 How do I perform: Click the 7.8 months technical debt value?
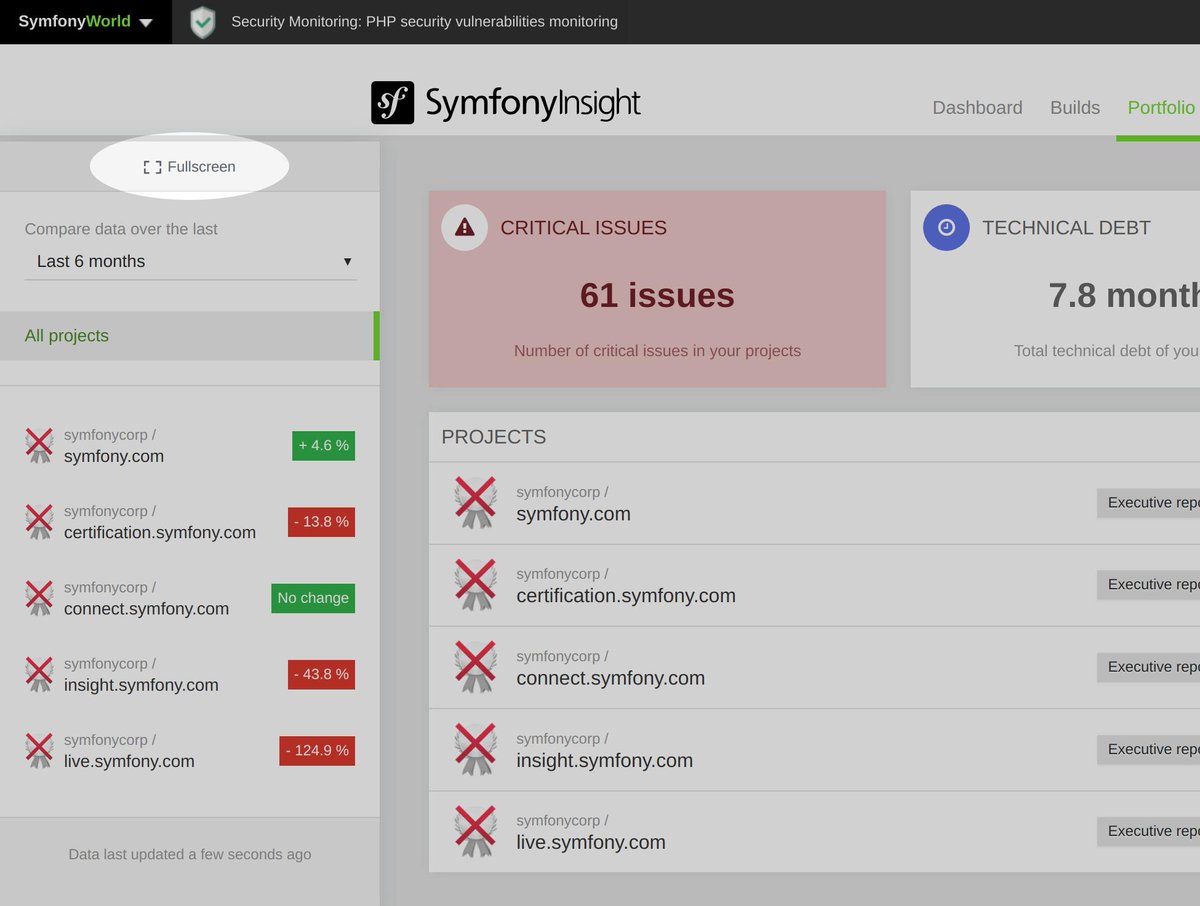1124,295
